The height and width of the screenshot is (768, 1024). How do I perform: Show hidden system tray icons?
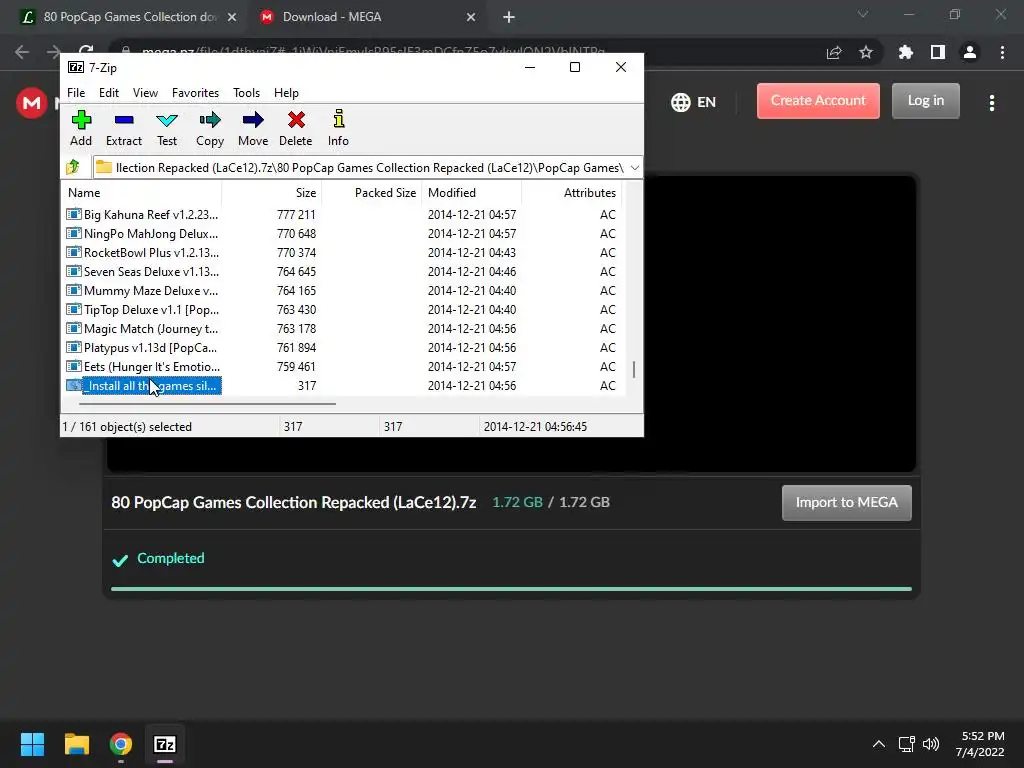pos(879,744)
